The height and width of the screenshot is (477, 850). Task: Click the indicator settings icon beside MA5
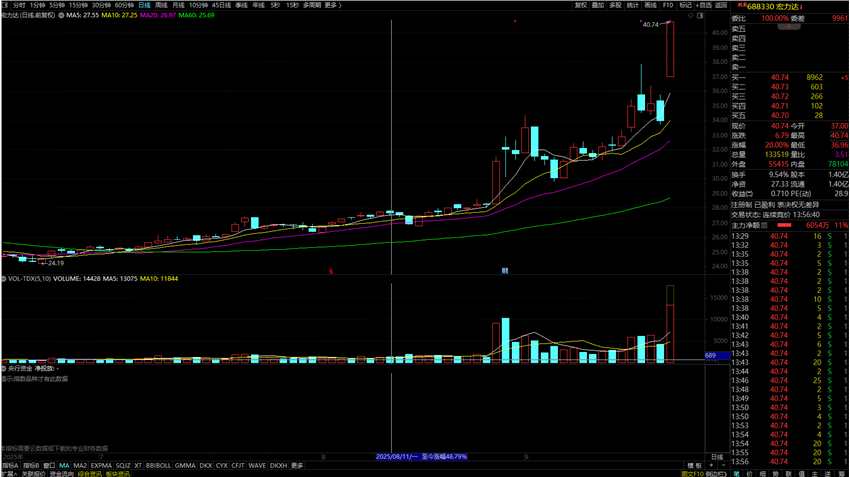[61, 15]
